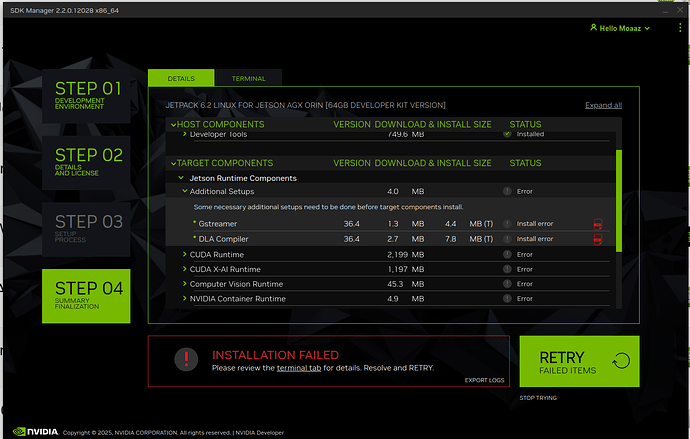Switch to the TERMINAL tab

click(249, 78)
